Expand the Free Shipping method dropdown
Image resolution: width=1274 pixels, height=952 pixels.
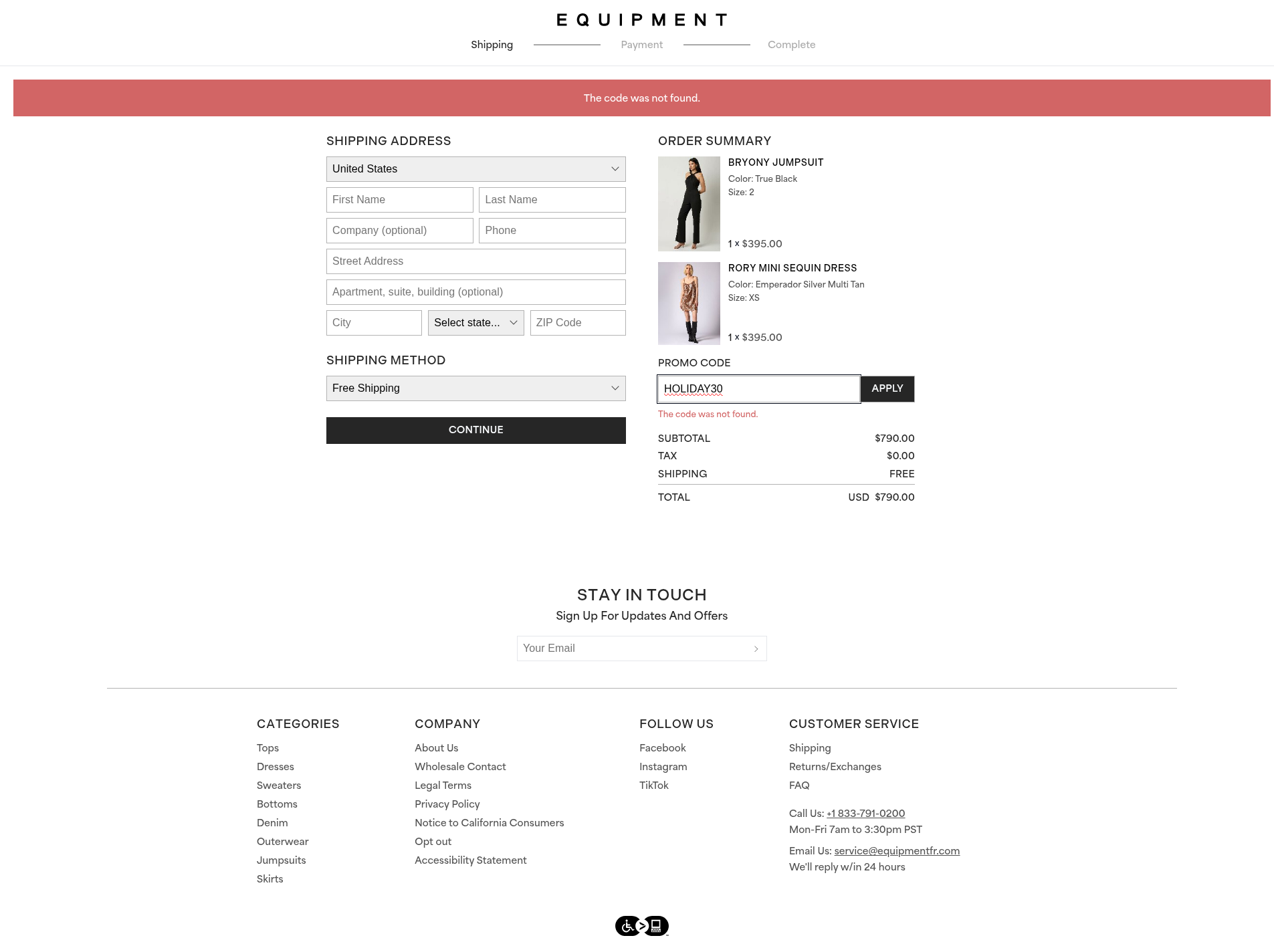tap(475, 388)
